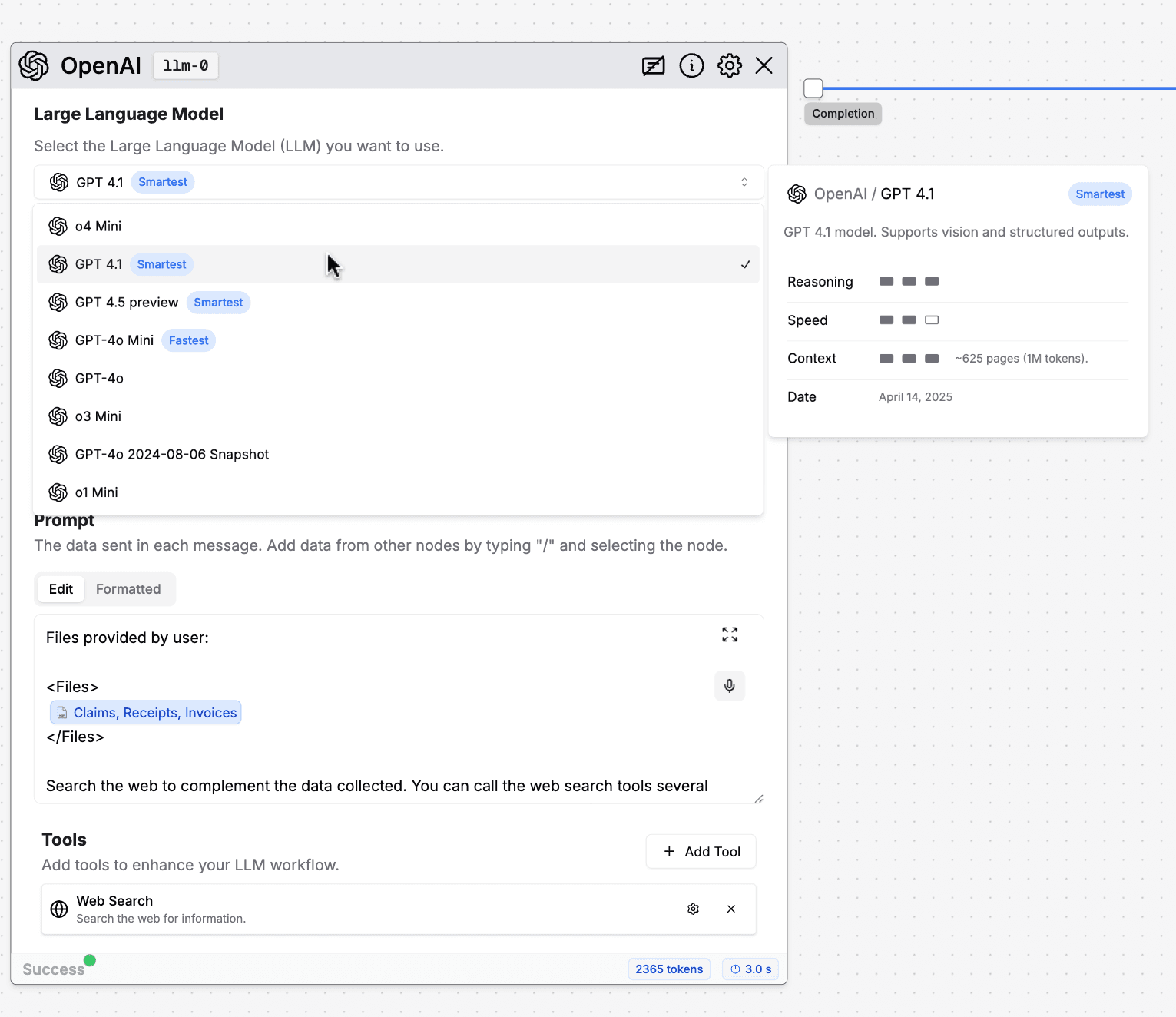This screenshot has height=1017, width=1176.
Task: Click the Add Tool button
Action: (701, 852)
